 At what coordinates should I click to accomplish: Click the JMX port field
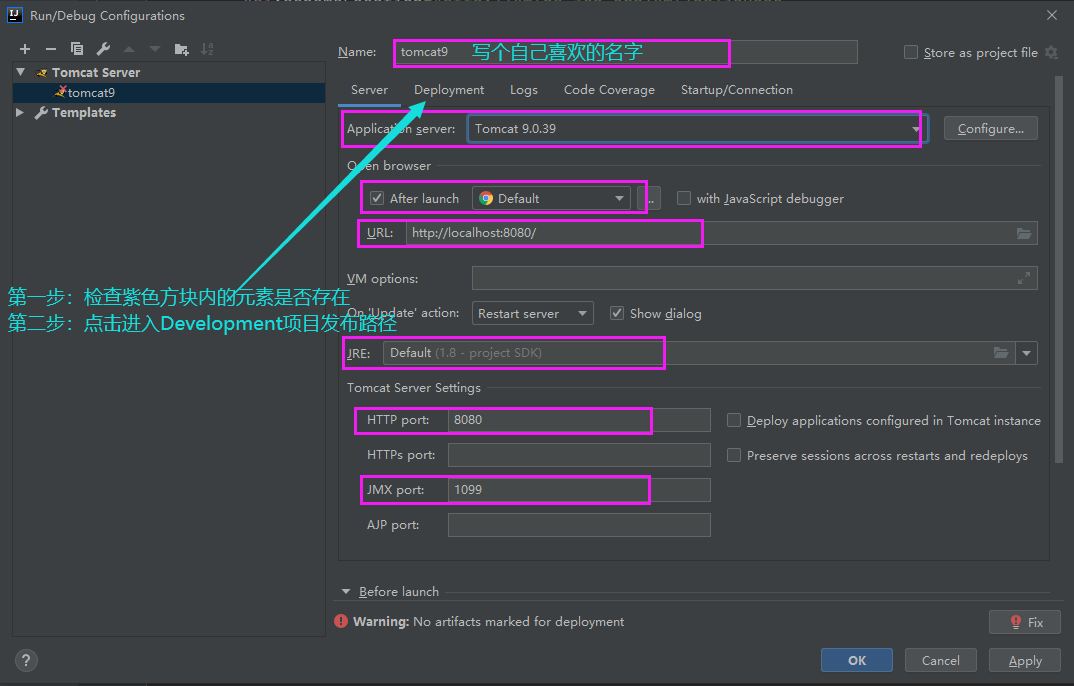click(579, 490)
